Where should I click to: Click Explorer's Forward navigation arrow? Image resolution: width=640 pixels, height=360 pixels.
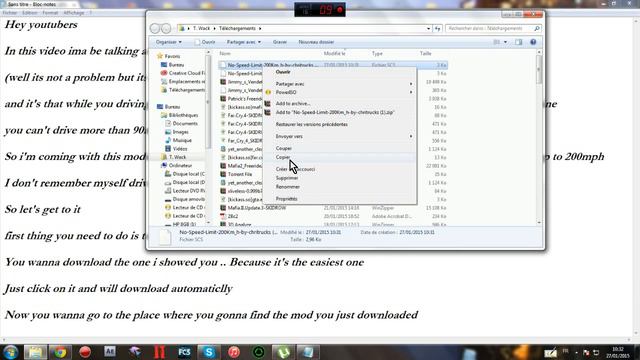point(166,28)
